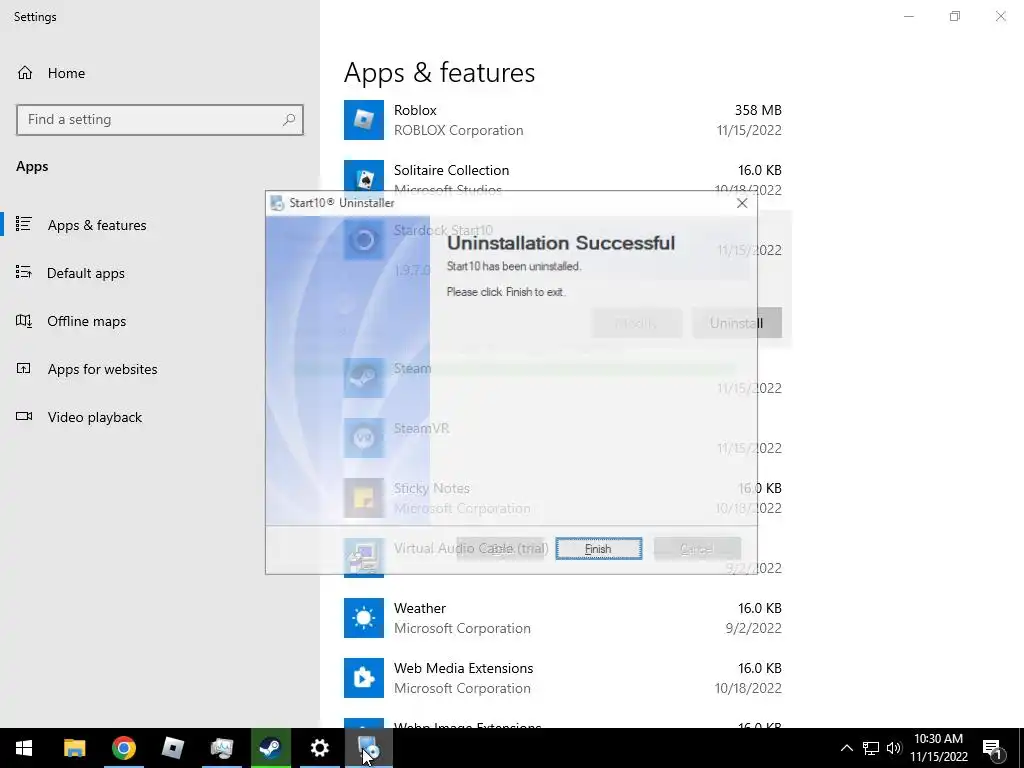This screenshot has width=1024, height=768.
Task: Open Default apps settings page
Action: (86, 273)
